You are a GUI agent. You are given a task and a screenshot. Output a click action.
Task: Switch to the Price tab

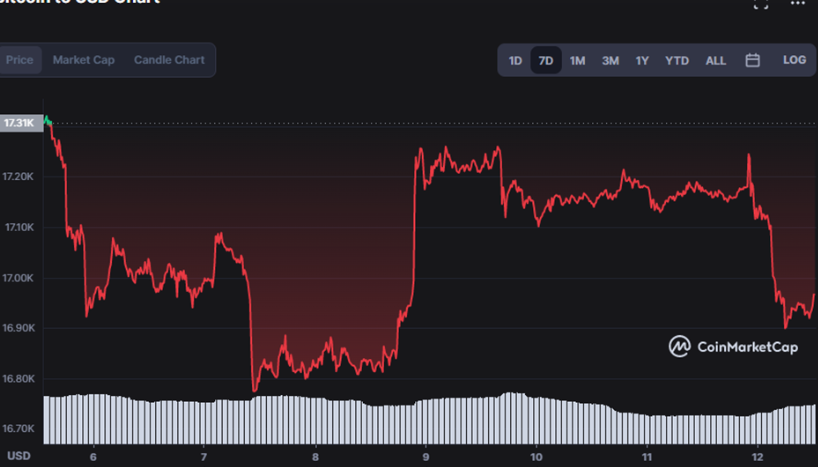19,60
